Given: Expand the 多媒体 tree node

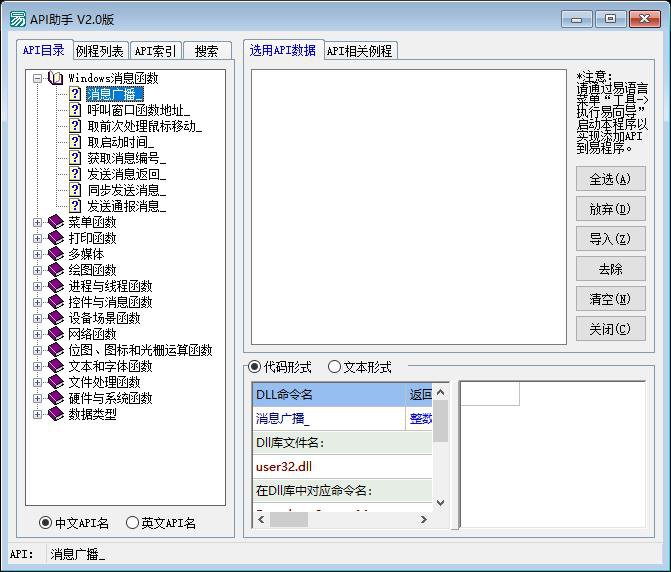Looking at the screenshot, I should tap(38, 255).
